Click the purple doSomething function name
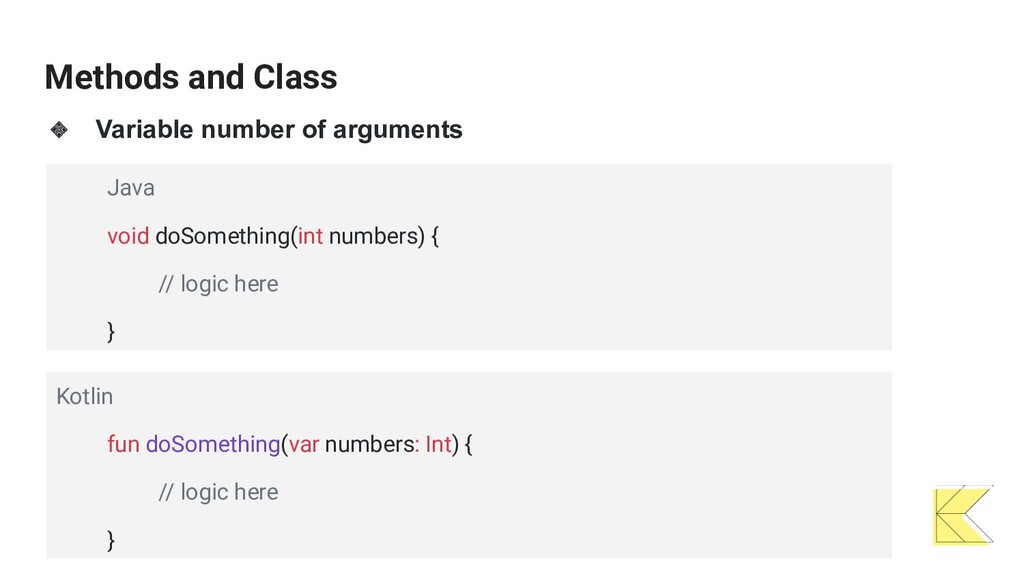This screenshot has height=576, width=1024. coord(213,445)
